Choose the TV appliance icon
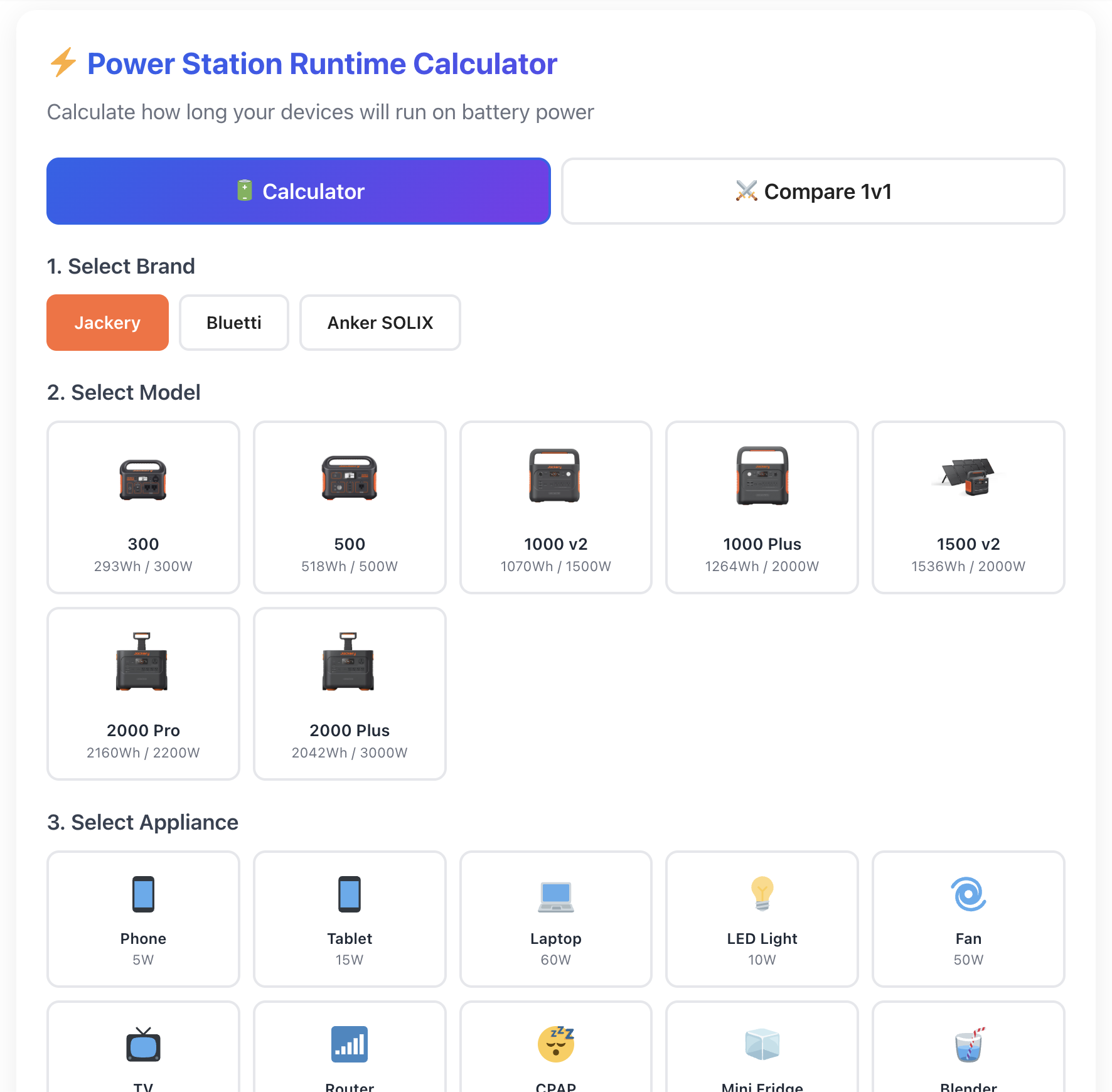Screen dimensions: 1112x1092 142,1045
